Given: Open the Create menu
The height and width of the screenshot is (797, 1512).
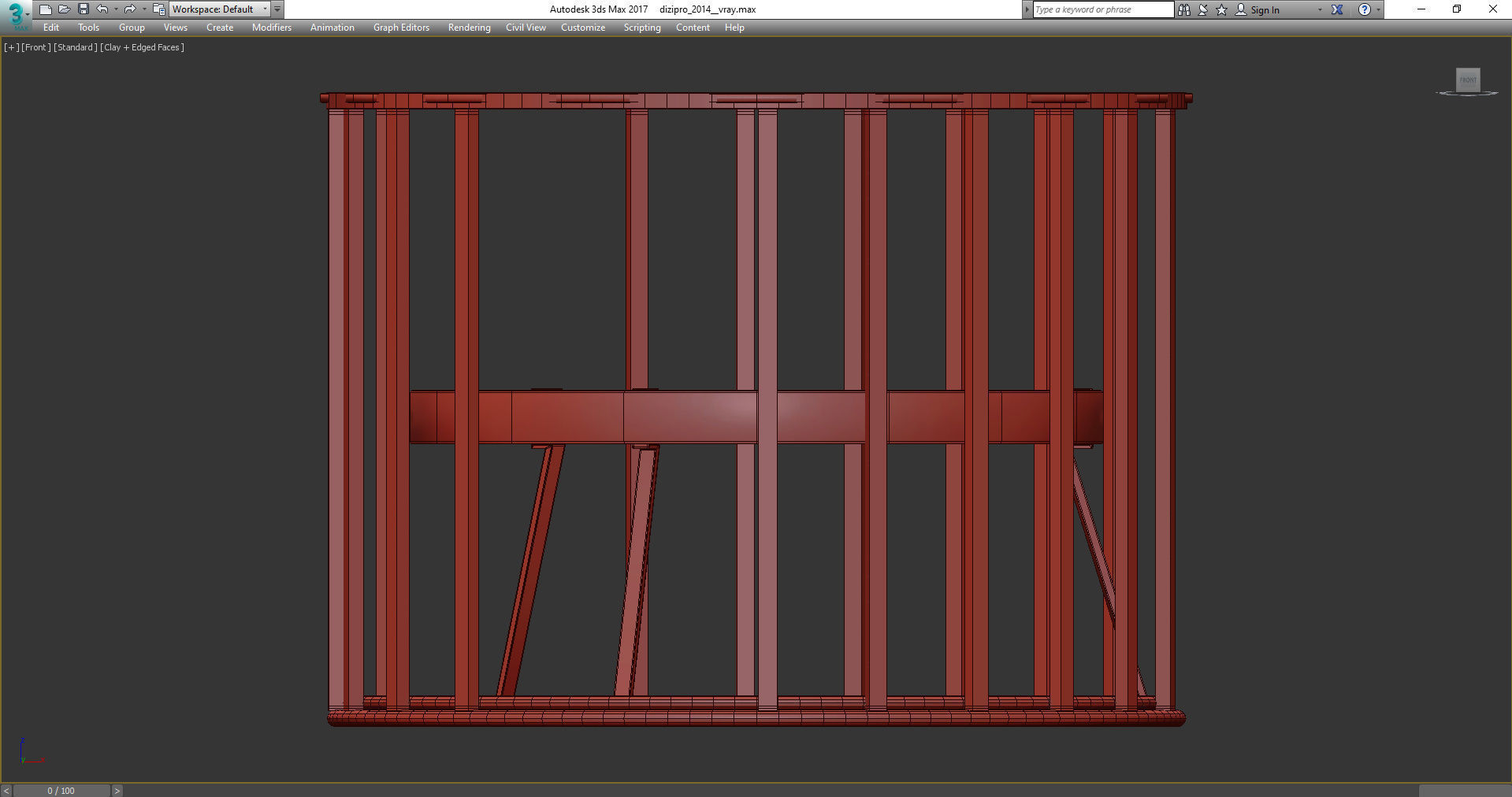Looking at the screenshot, I should pyautogui.click(x=220, y=28).
